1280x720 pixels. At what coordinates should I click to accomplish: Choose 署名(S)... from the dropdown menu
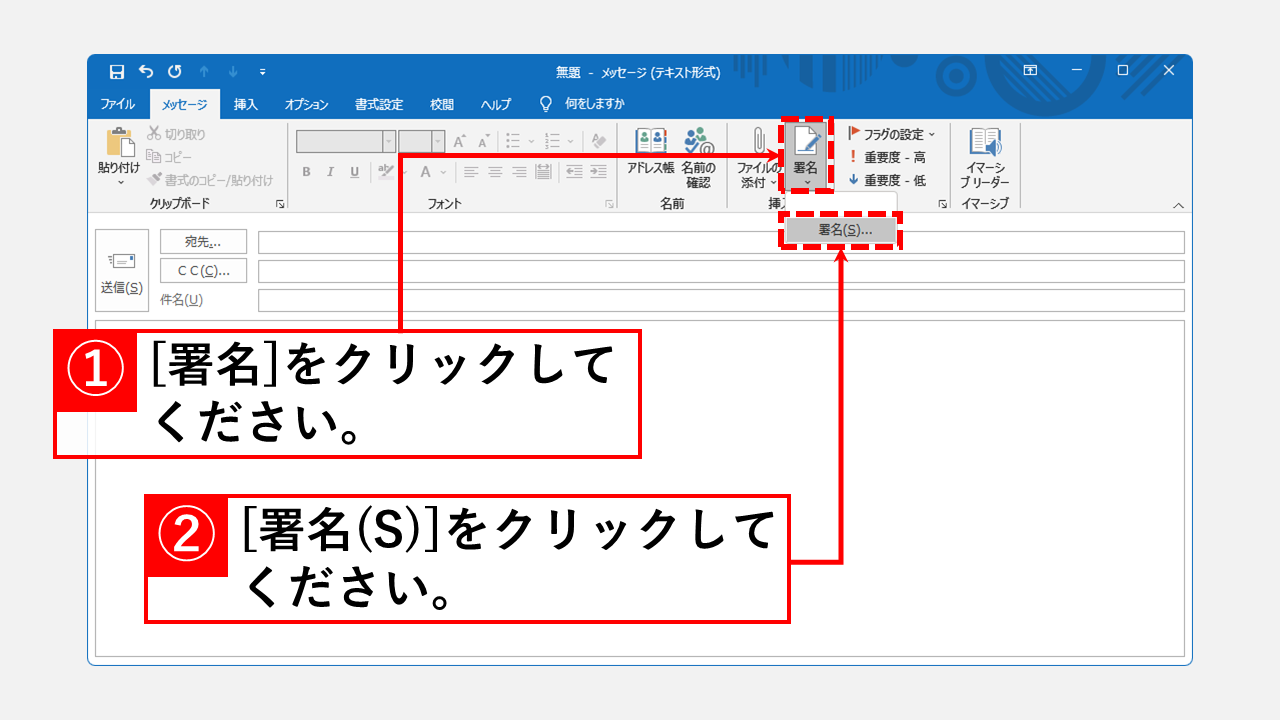pyautogui.click(x=840, y=230)
